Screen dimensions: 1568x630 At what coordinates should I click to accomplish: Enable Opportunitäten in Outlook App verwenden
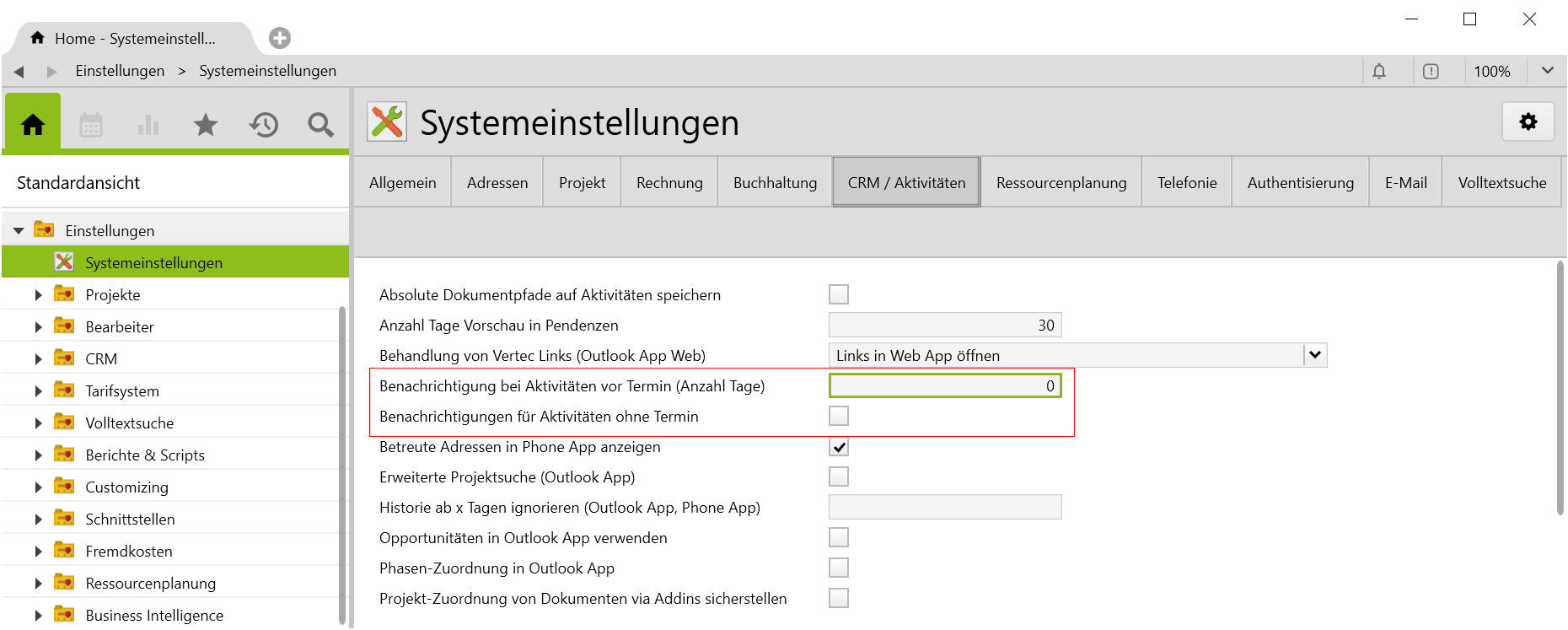839,538
